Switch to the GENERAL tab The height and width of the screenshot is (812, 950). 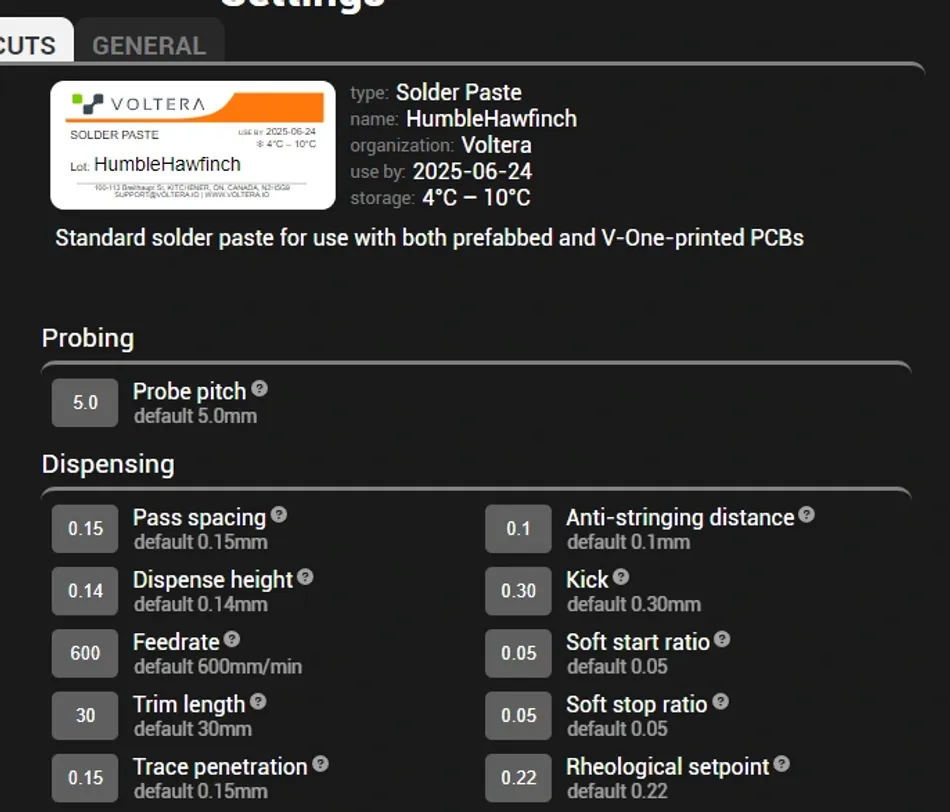point(149,45)
